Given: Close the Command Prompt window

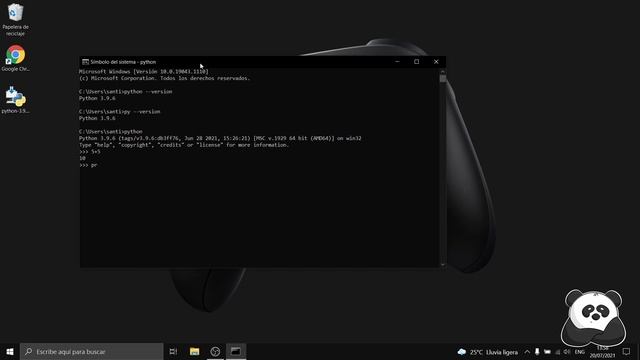Looking at the screenshot, I should click(x=436, y=62).
